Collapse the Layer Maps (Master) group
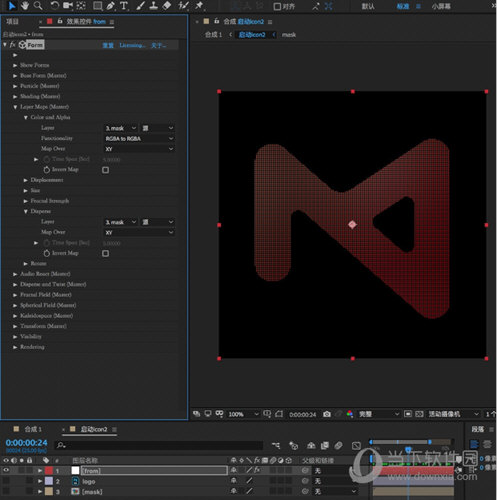The image size is (497, 500). click(x=15, y=107)
